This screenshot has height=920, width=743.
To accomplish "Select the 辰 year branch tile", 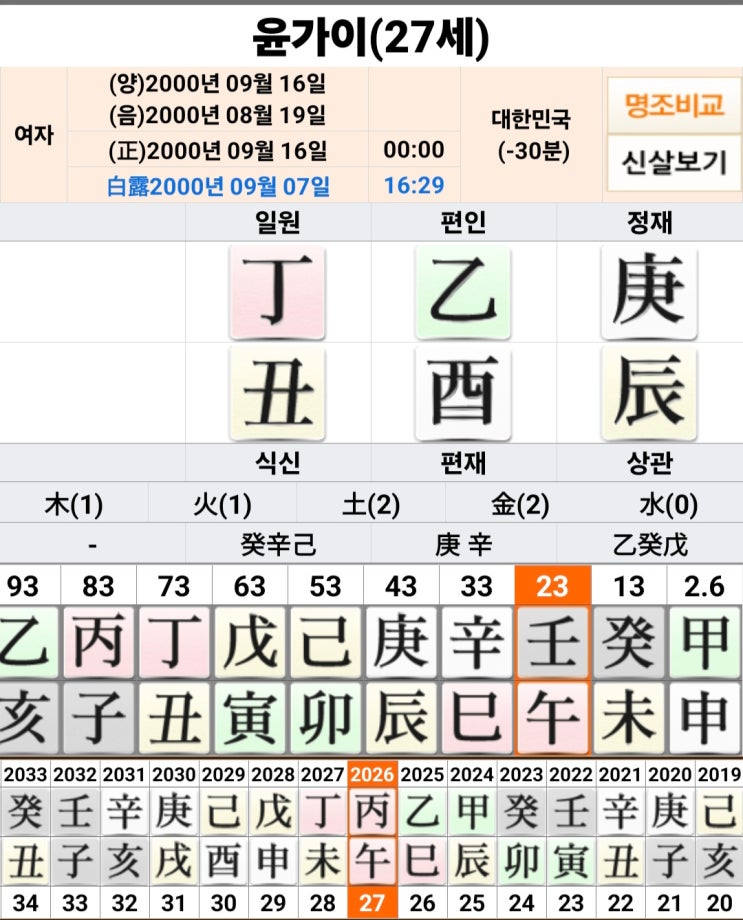I will (649, 393).
